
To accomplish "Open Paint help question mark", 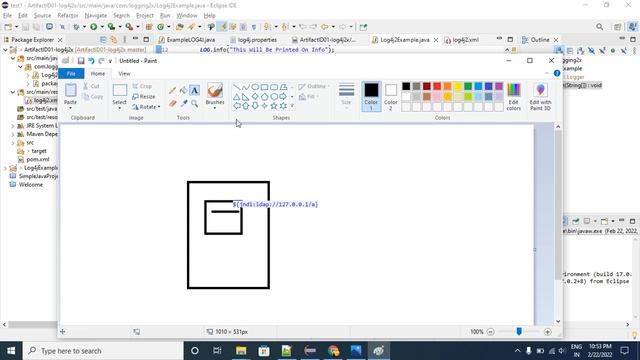I will point(557,73).
